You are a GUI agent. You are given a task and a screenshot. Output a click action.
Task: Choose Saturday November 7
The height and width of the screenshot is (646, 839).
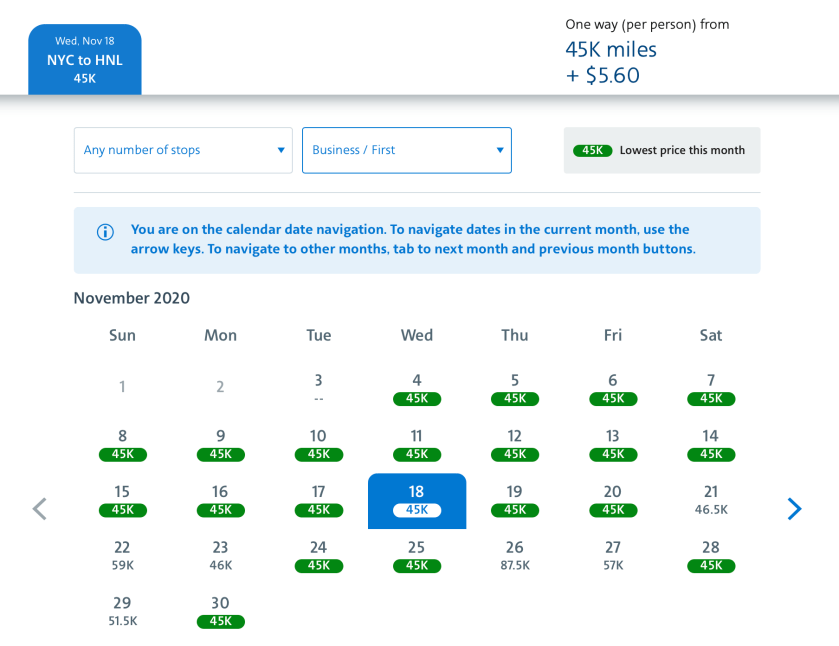pos(711,388)
